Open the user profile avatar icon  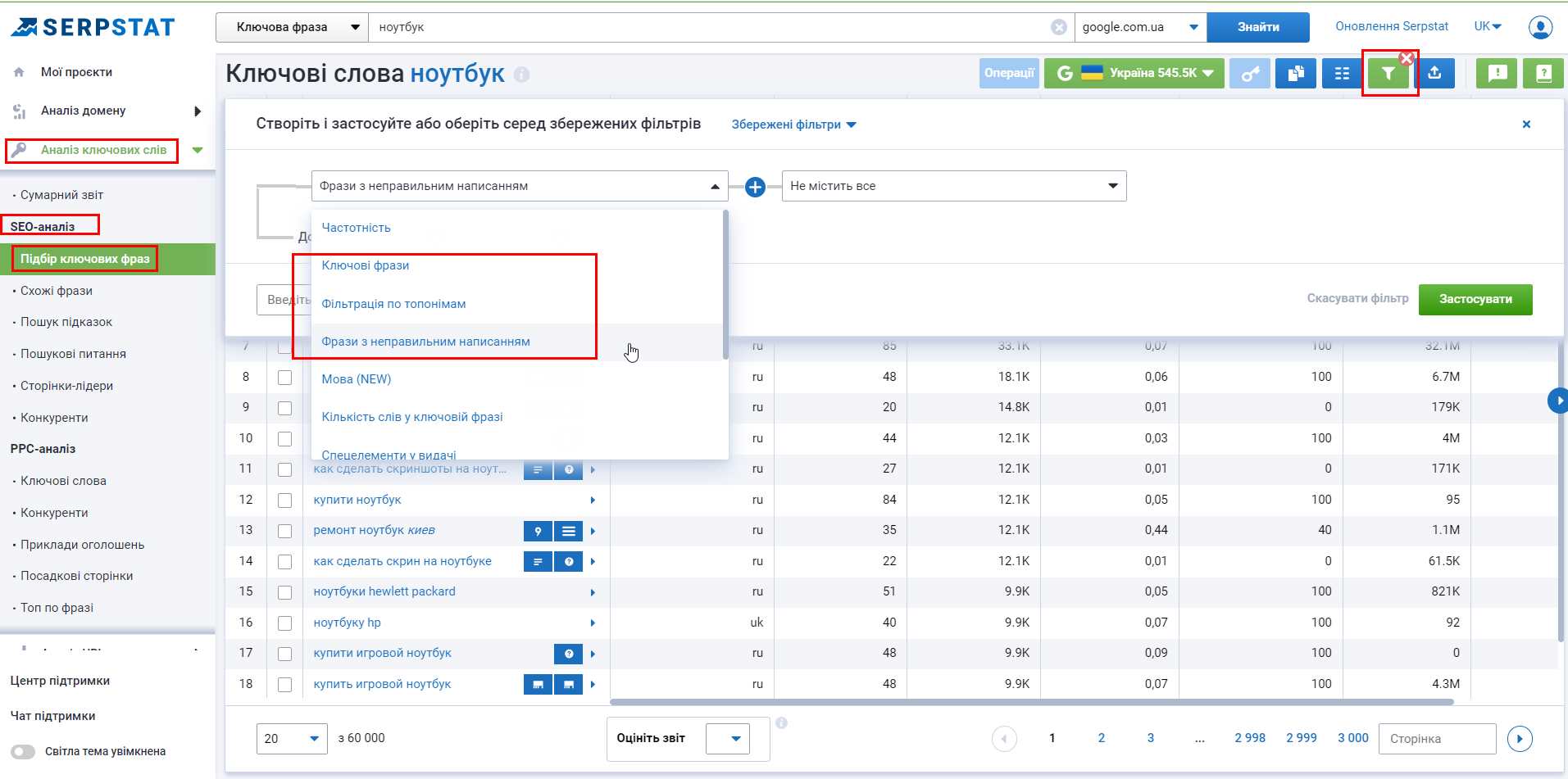(1540, 27)
